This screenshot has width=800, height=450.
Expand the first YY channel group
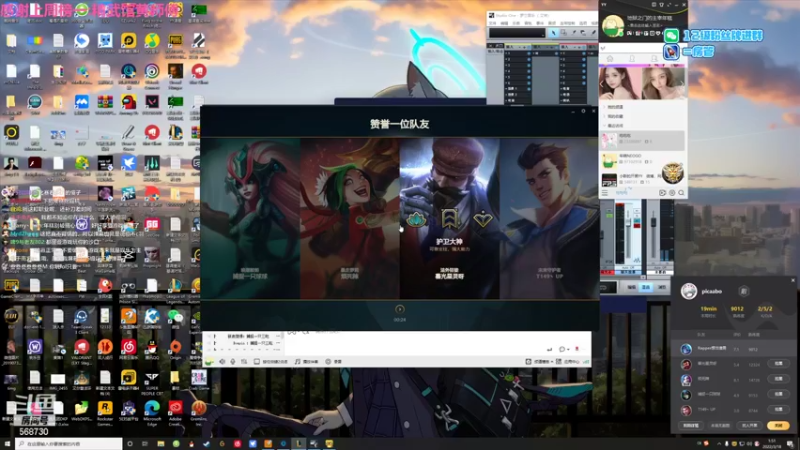pyautogui.click(x=605, y=107)
